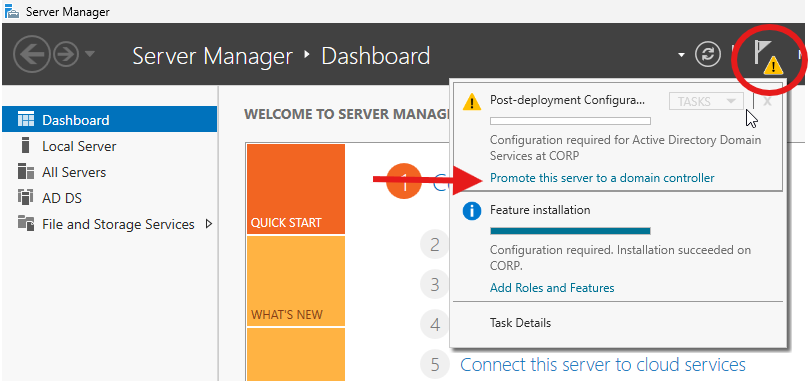Click the Local Server icon
The height and width of the screenshot is (381, 809).
[x=25, y=146]
